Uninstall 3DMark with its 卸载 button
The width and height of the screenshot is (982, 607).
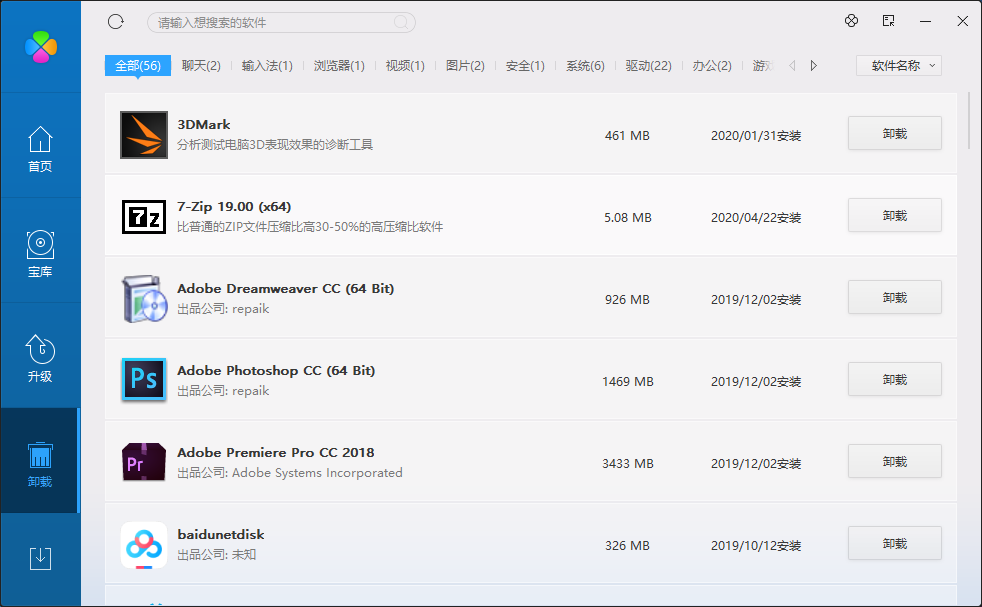pyautogui.click(x=894, y=133)
